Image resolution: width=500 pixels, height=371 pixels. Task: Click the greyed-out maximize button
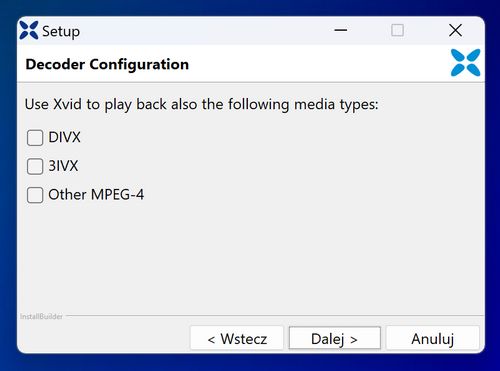[x=397, y=30]
